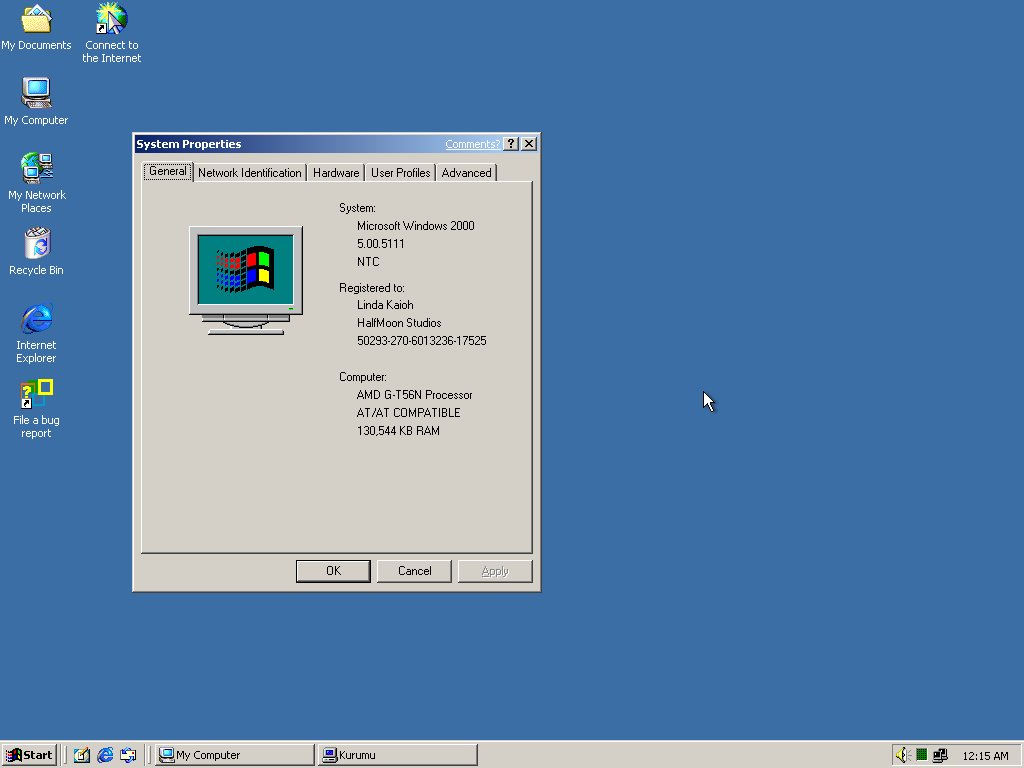This screenshot has height=768, width=1024.
Task: Open the My Documents desktop icon
Action: pos(36,27)
